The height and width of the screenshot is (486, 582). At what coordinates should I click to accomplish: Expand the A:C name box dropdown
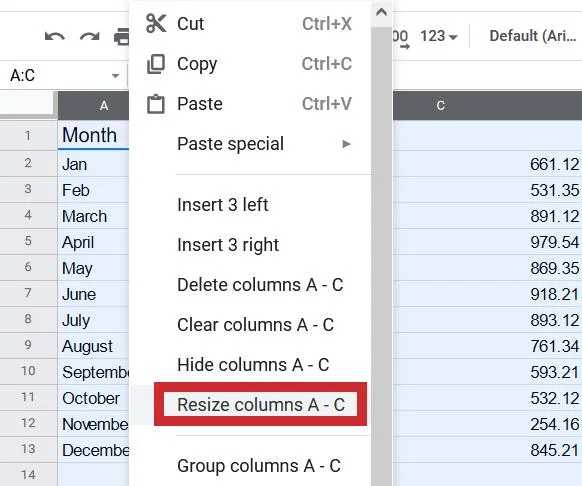(115, 76)
